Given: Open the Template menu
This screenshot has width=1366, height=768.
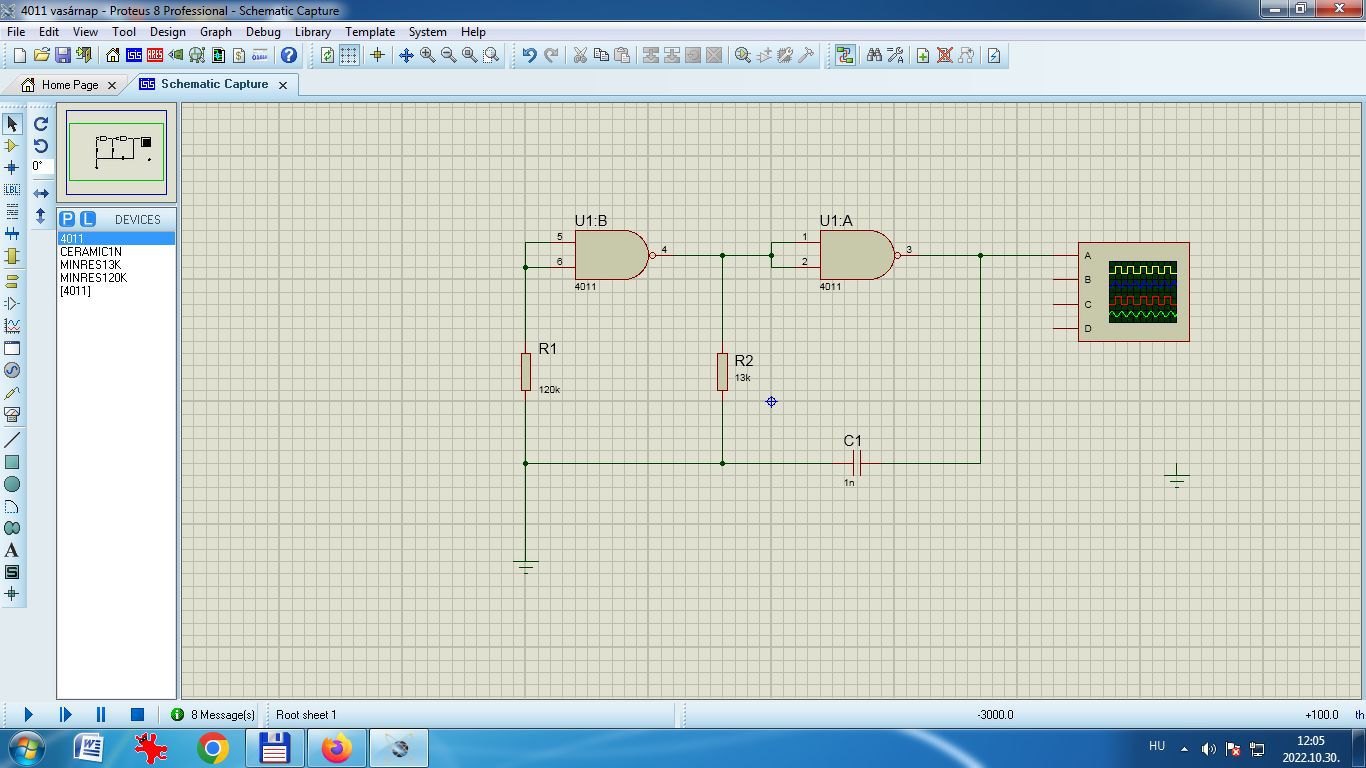Looking at the screenshot, I should click(370, 31).
